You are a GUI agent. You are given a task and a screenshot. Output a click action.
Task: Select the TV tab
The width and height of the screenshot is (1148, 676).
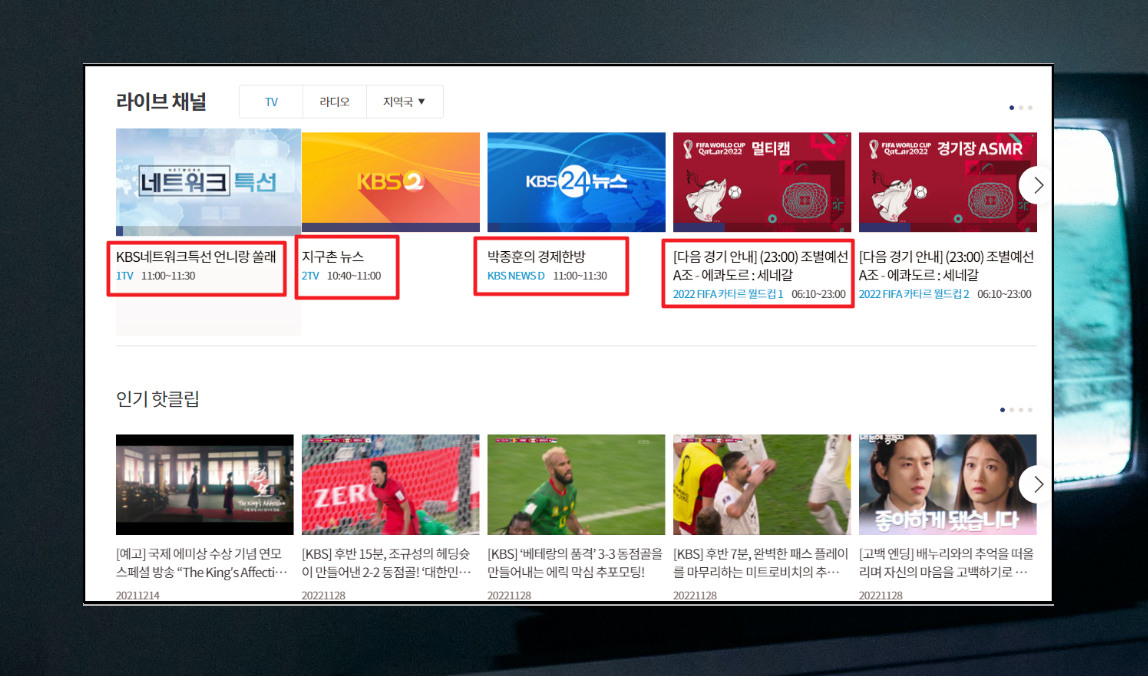pyautogui.click(x=271, y=102)
